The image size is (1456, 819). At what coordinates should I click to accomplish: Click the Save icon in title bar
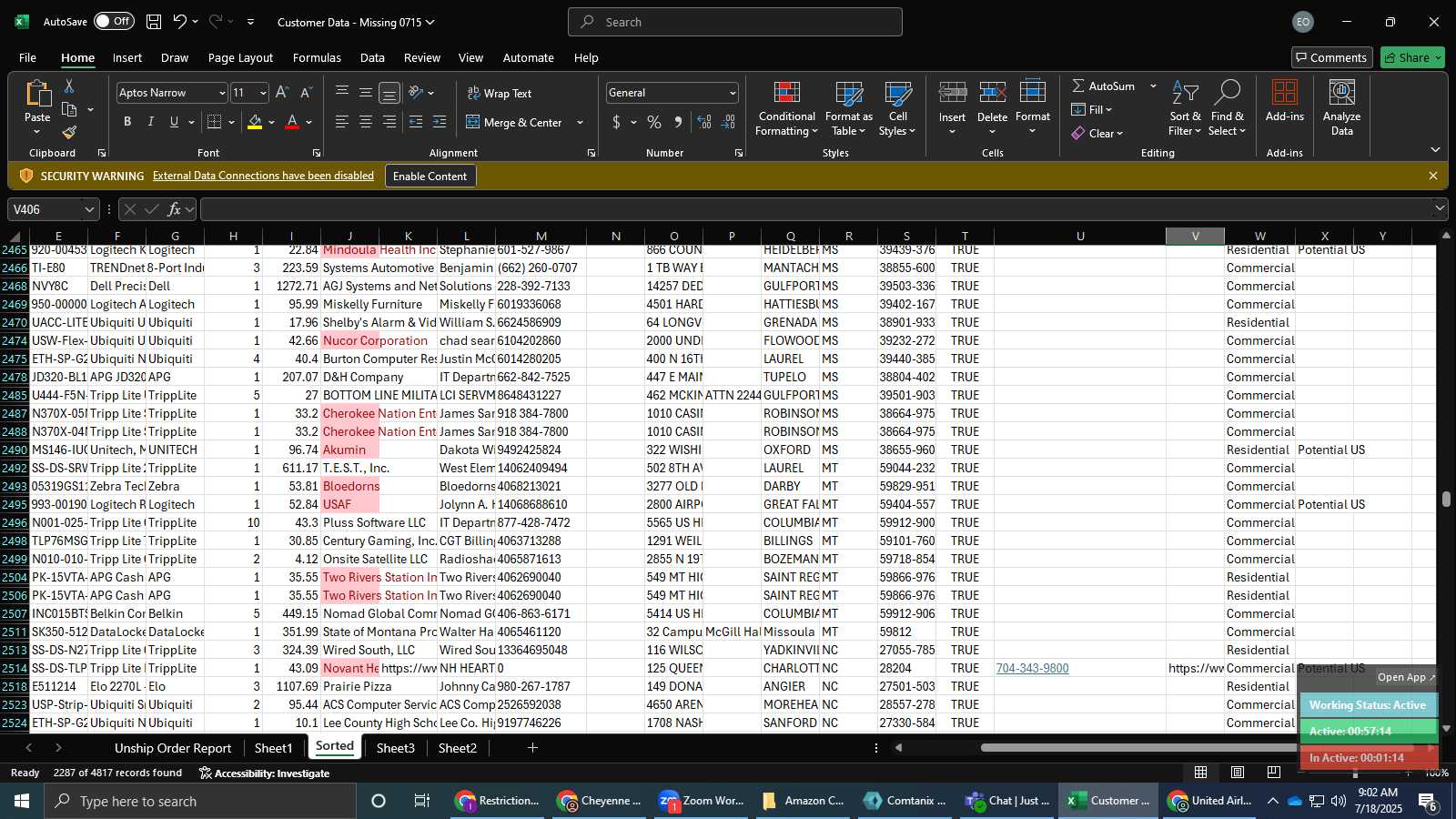[154, 22]
